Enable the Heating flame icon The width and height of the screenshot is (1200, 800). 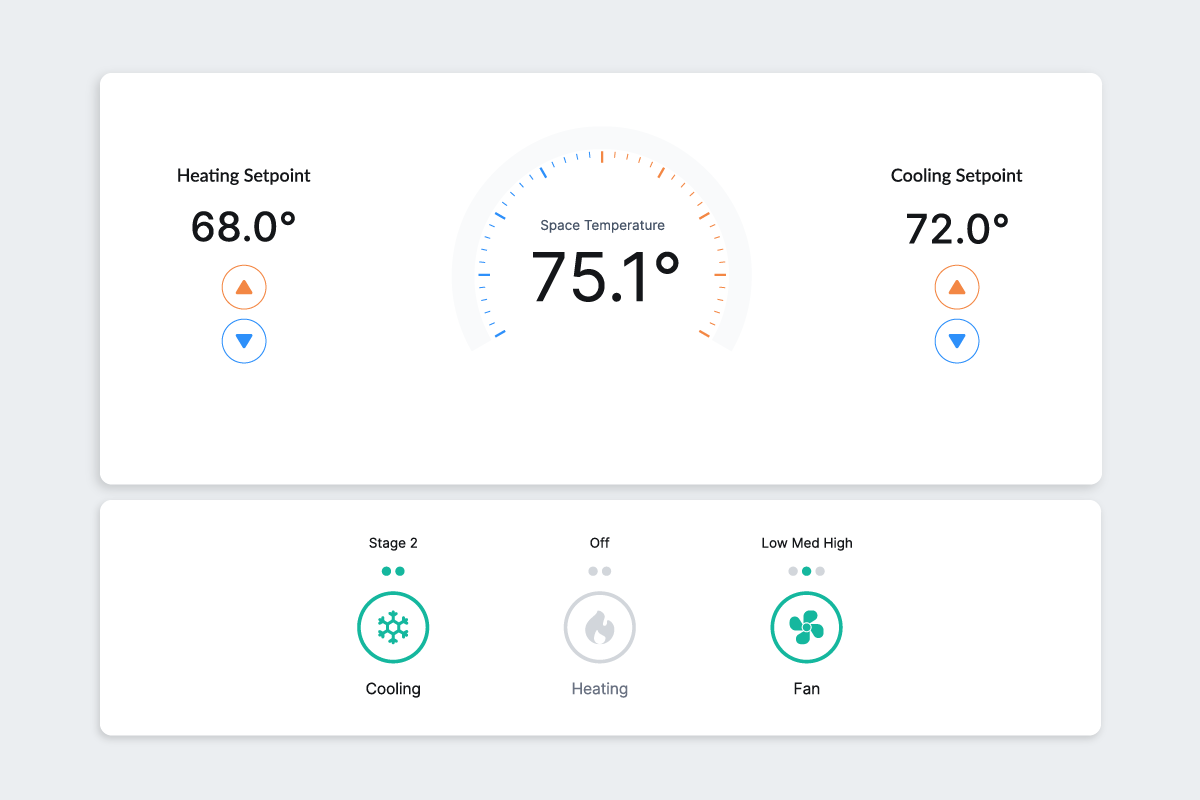tap(600, 628)
